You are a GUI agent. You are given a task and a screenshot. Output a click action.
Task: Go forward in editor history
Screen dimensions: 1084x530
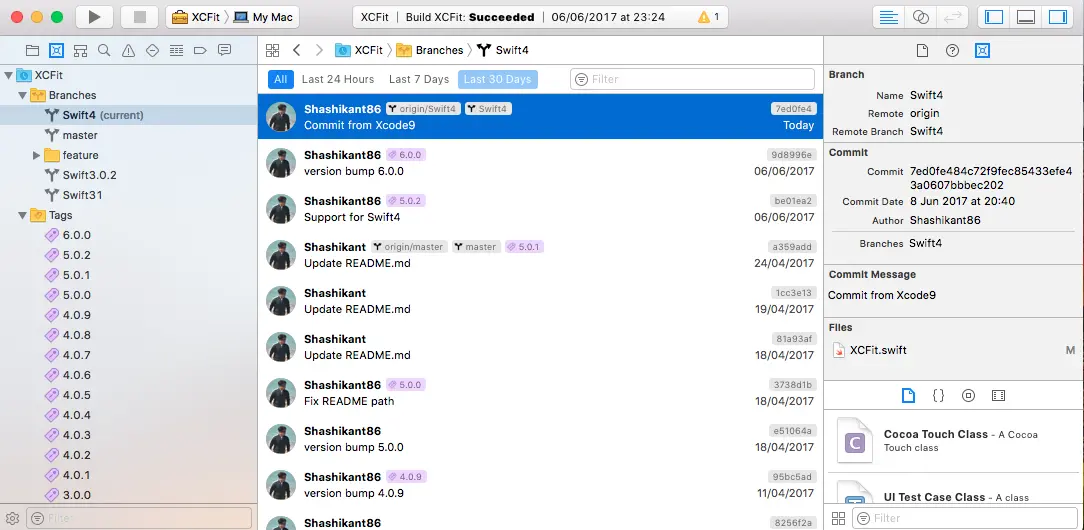click(319, 50)
